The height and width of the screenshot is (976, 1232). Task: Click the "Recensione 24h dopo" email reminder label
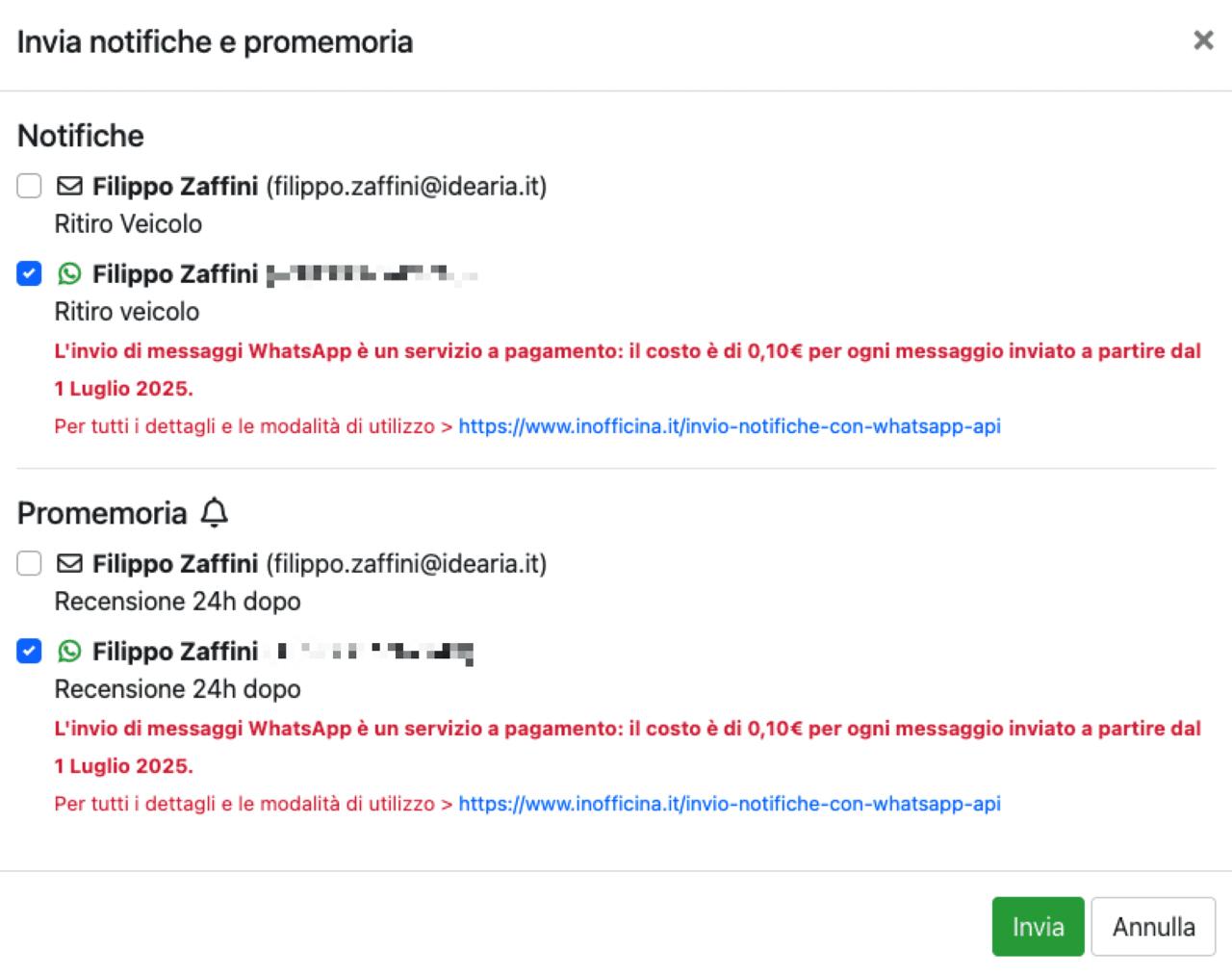click(x=177, y=602)
